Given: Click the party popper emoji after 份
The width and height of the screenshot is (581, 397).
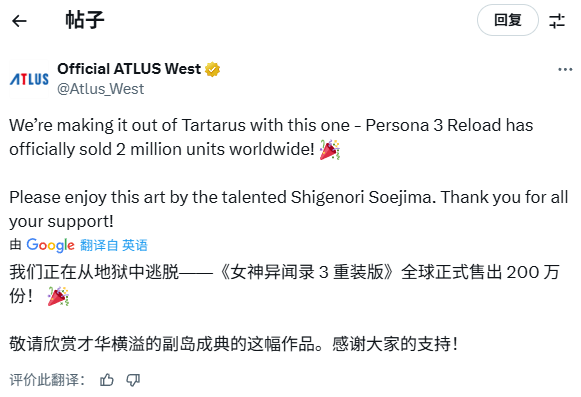Looking at the screenshot, I should pyautogui.click(x=58, y=296).
